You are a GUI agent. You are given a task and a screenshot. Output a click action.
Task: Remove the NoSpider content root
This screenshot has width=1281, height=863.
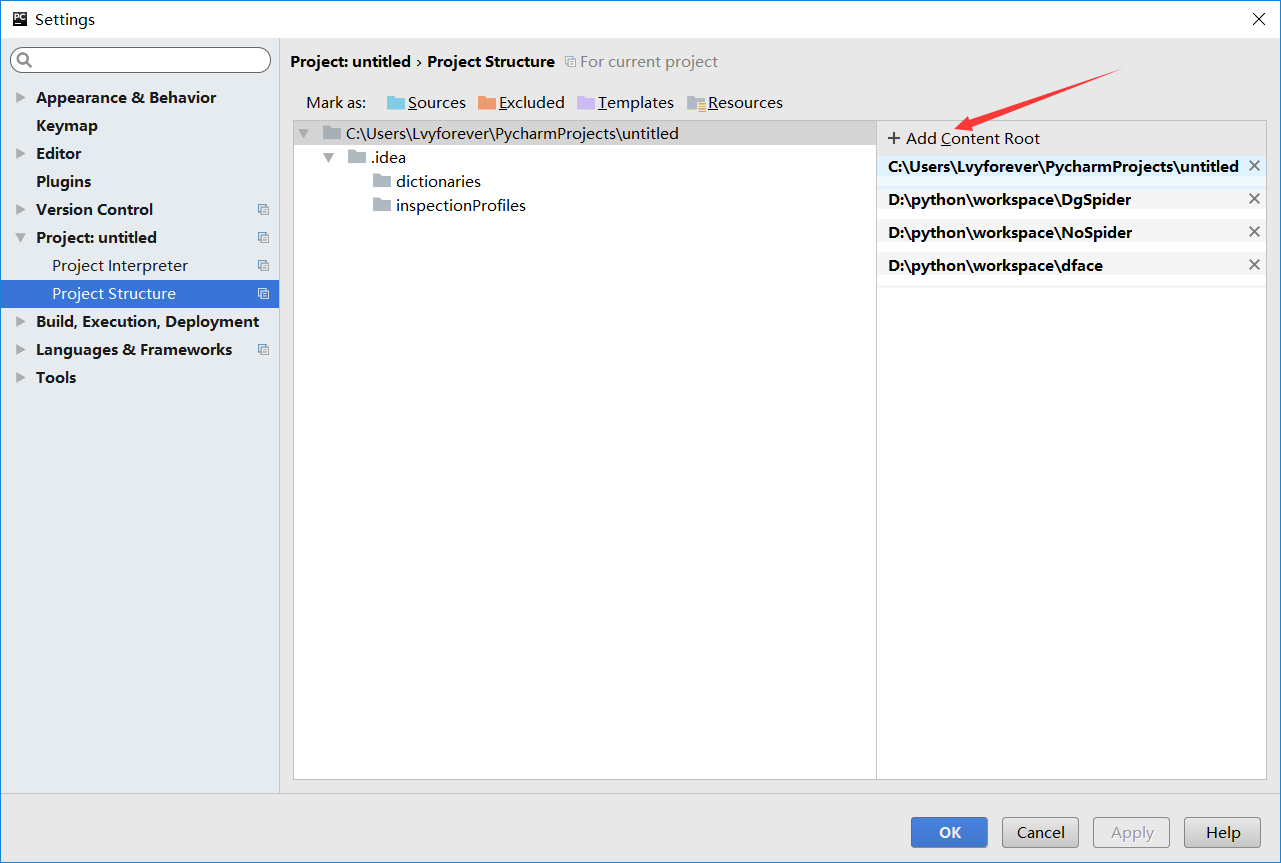(x=1254, y=232)
